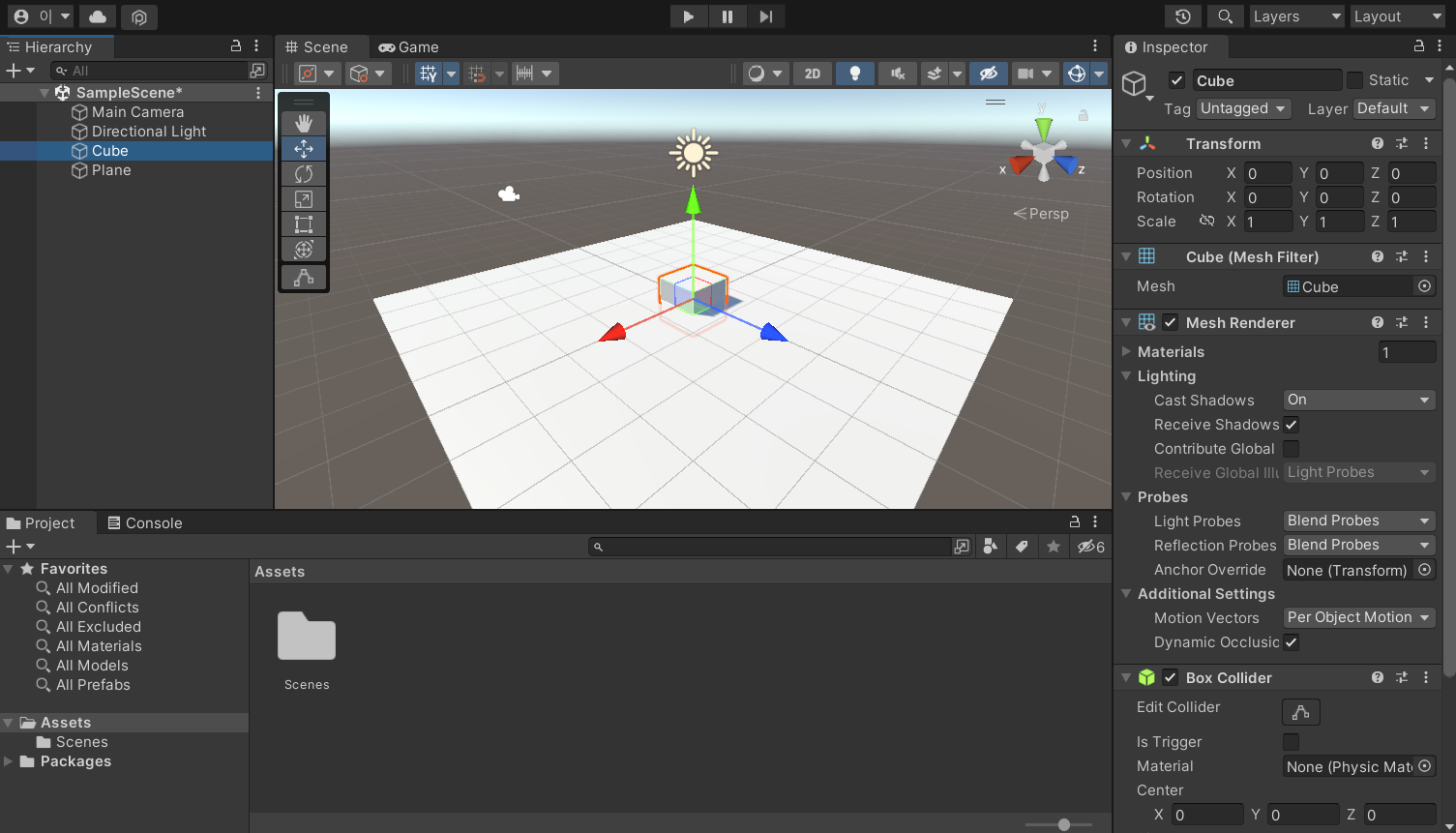This screenshot has width=1456, height=833.
Task: Click the Search by Label icon in Project
Action: 1022,547
